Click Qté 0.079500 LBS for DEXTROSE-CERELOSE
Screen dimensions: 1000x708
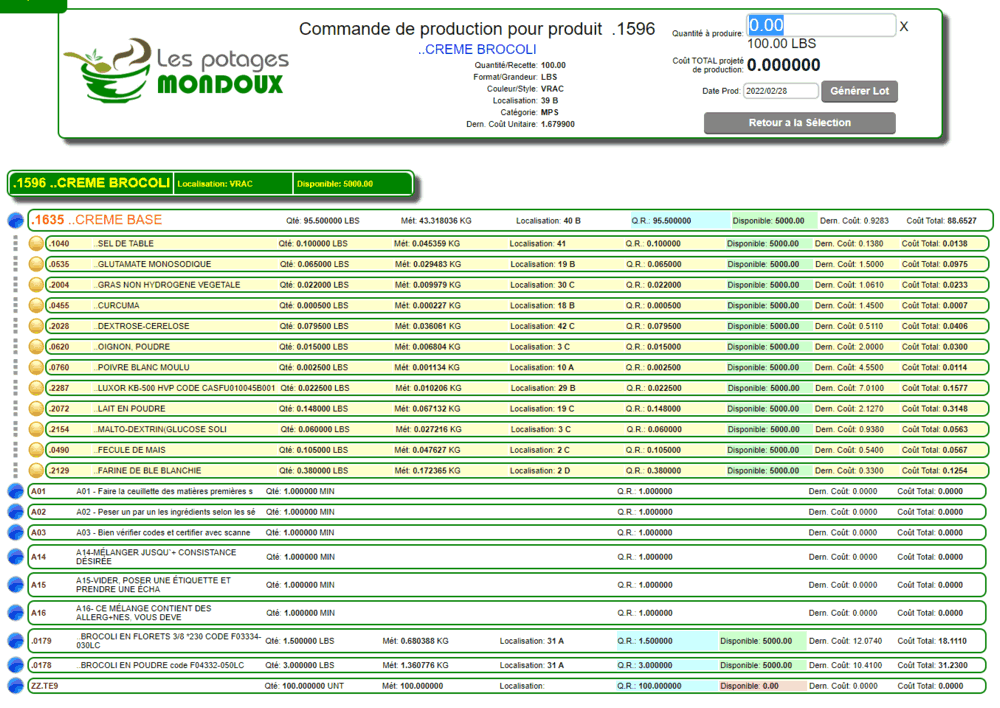click(x=314, y=326)
